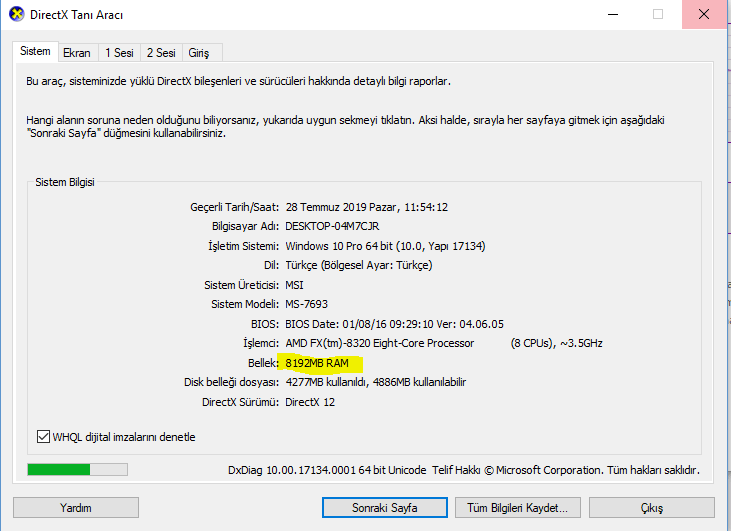Click the İşlemci: label
The image size is (731, 531).
click(261, 343)
